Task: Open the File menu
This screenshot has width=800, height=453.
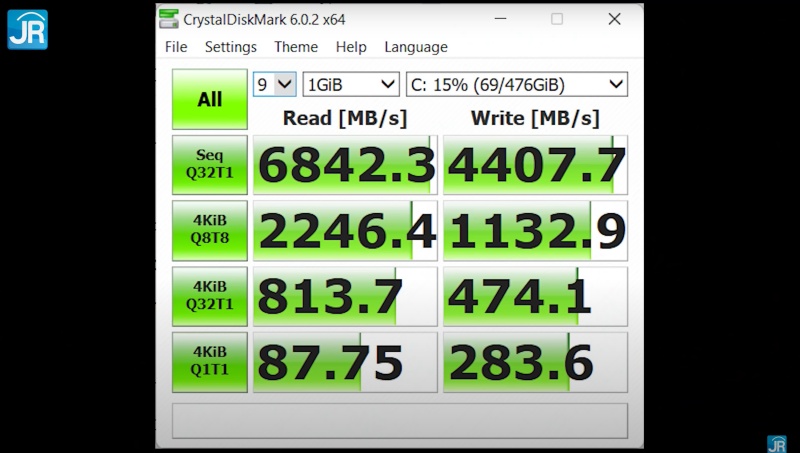Action: pos(176,47)
